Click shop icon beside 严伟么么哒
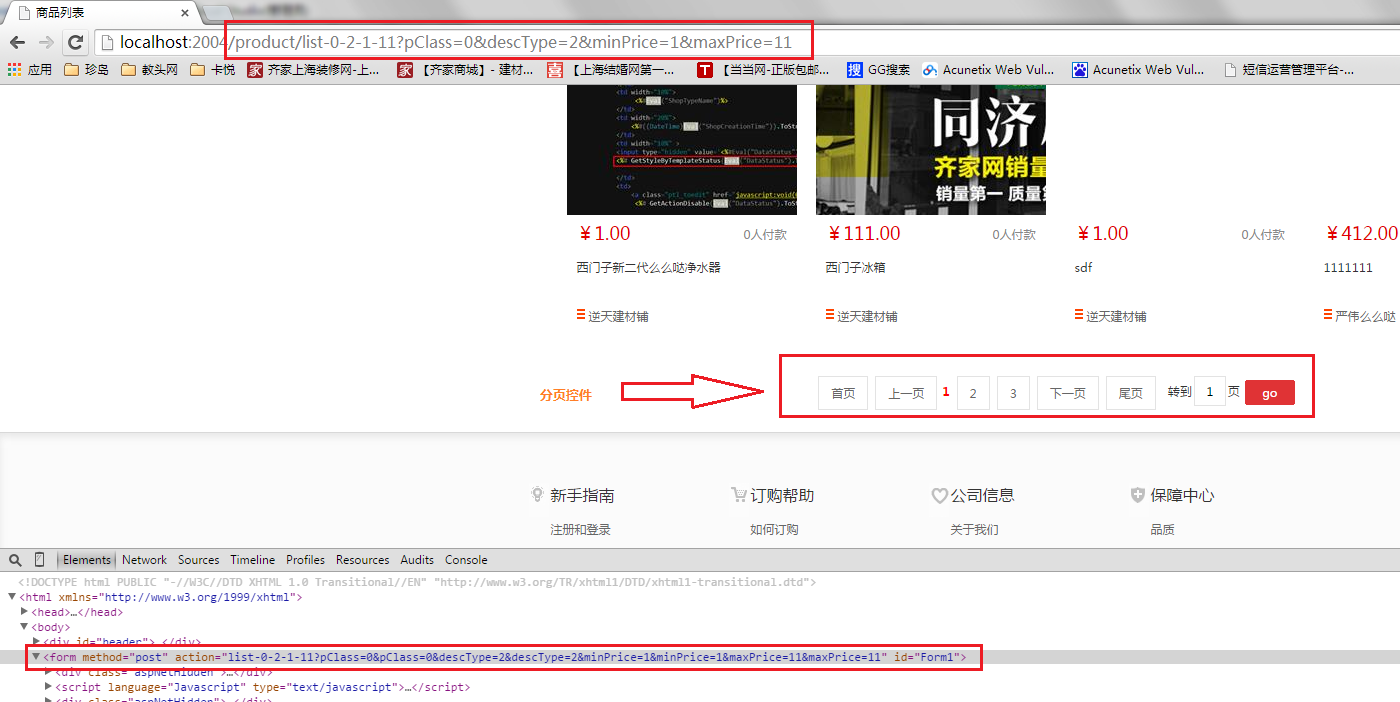 (x=1328, y=315)
